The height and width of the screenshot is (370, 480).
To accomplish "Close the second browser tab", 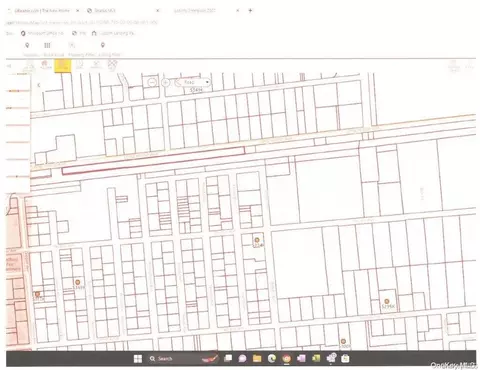I will coord(158,11).
